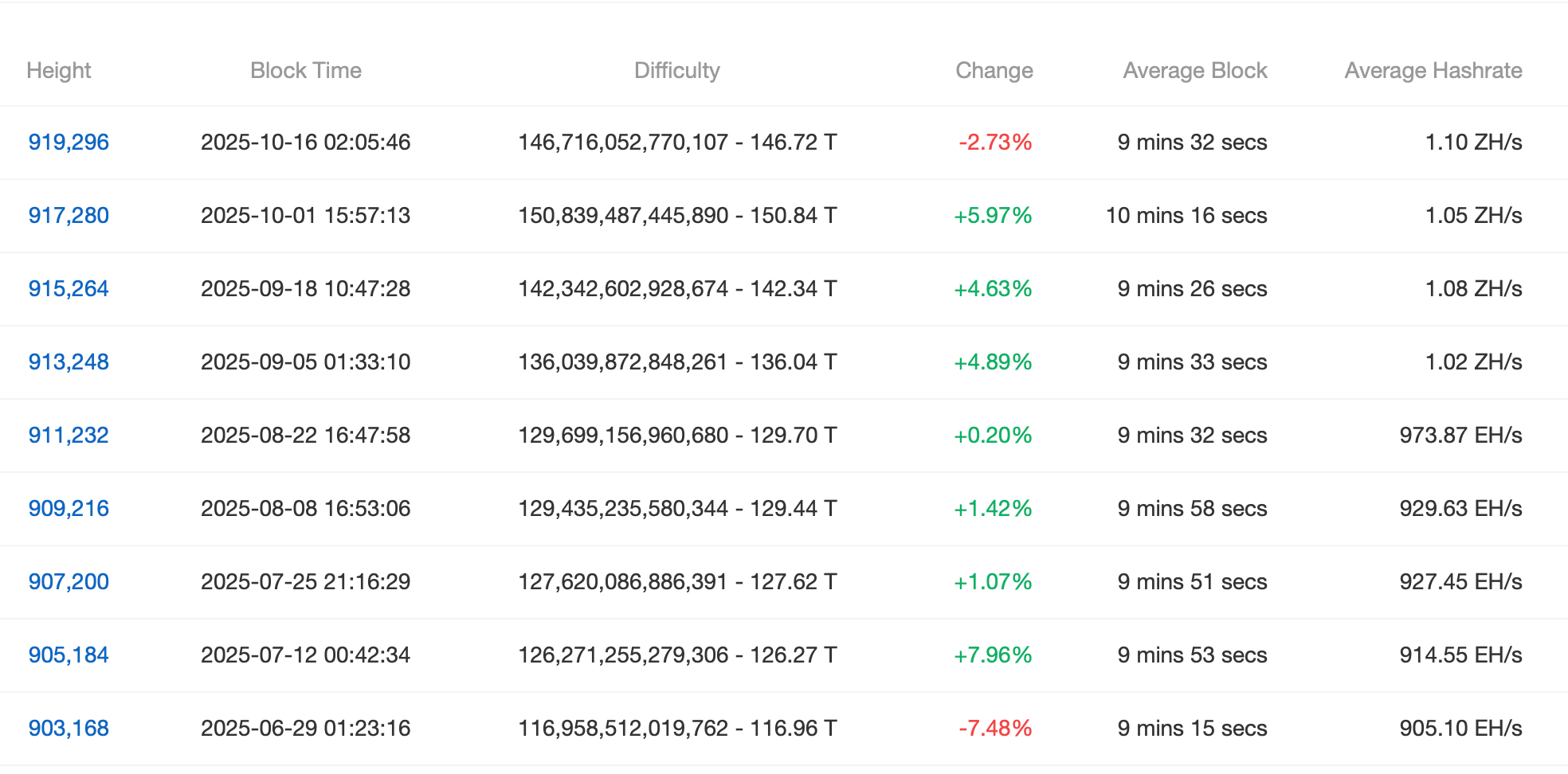Click the Difficulty column header
The image size is (1568, 774).
pyautogui.click(x=676, y=70)
